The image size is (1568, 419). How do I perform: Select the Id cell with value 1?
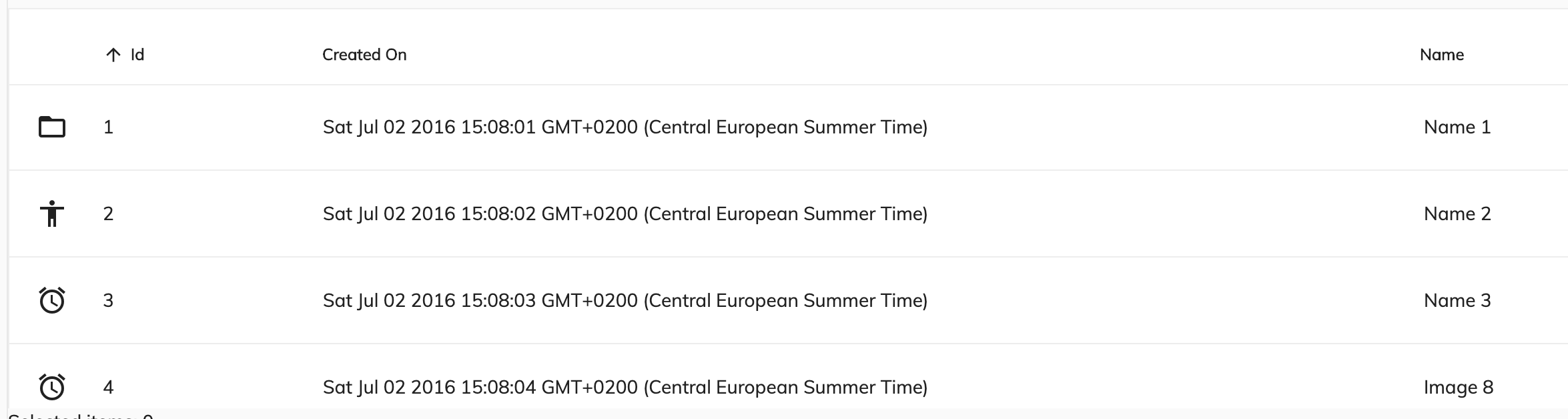[x=108, y=127]
